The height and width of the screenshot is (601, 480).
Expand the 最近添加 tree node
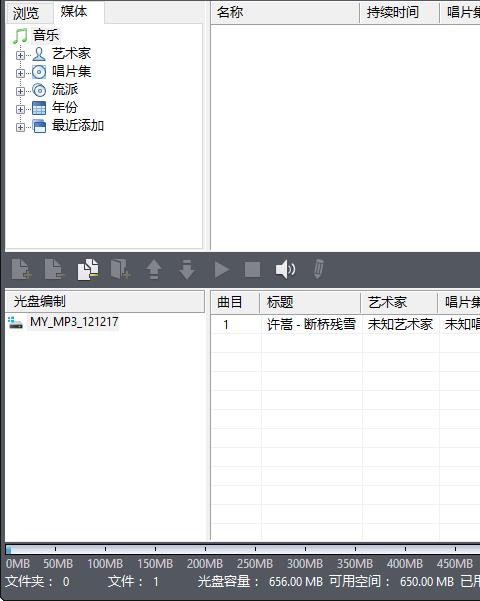(x=20, y=127)
